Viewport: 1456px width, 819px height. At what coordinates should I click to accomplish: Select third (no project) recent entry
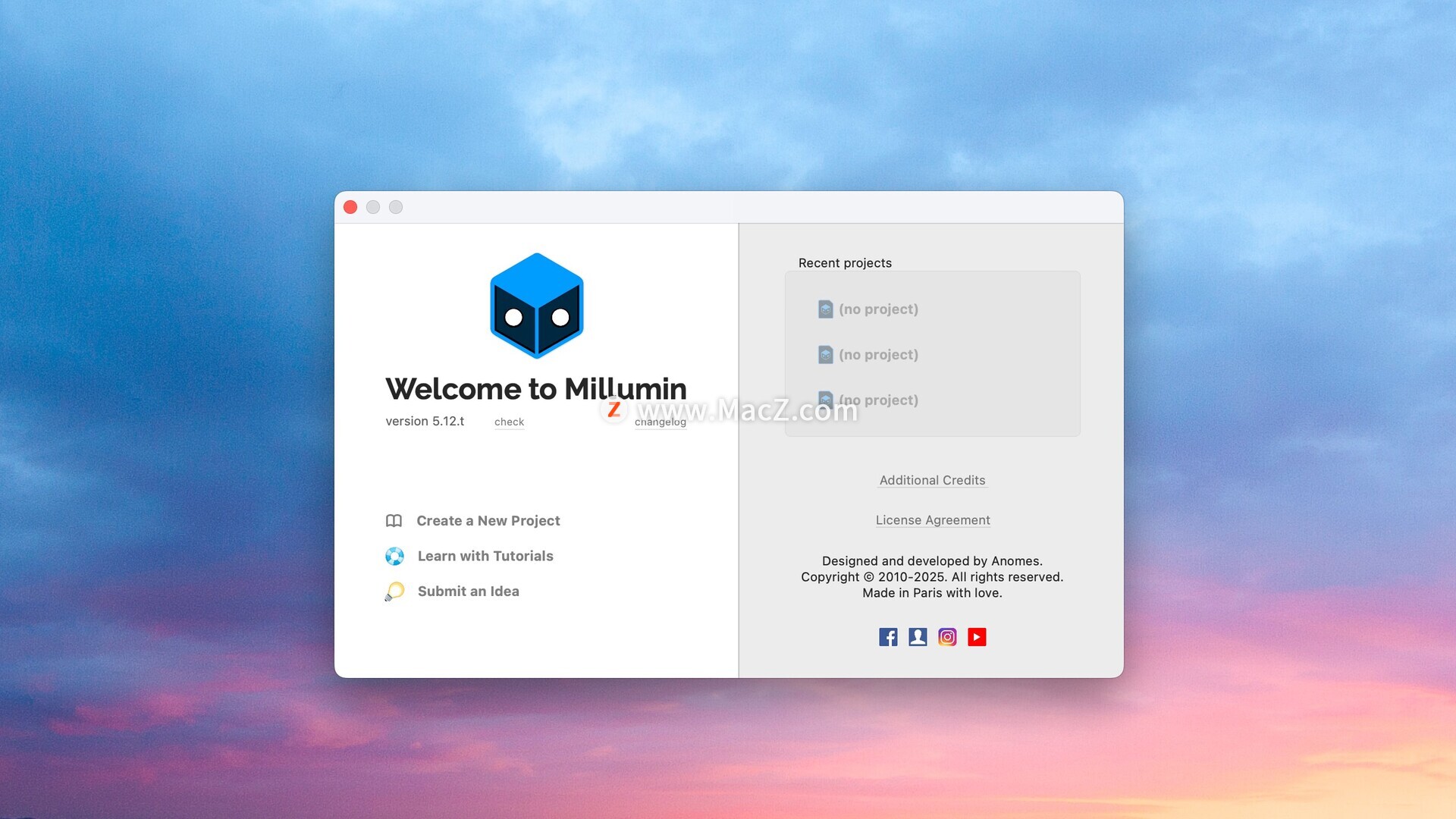878,400
